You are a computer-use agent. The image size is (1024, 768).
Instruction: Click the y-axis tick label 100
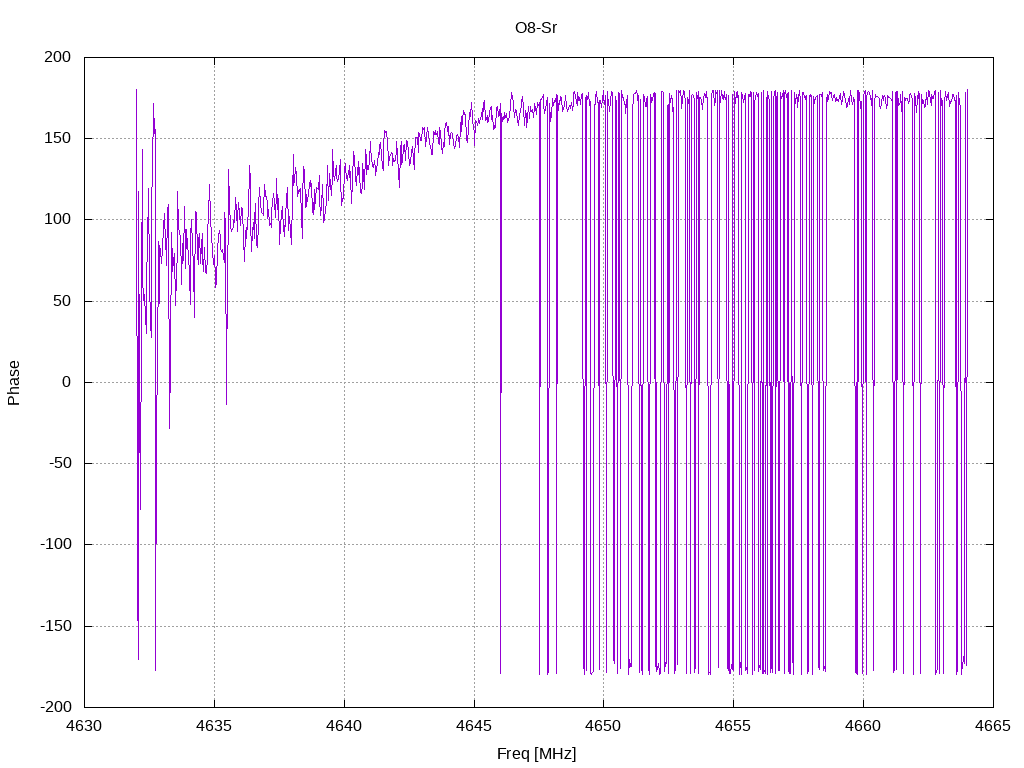coord(57,219)
